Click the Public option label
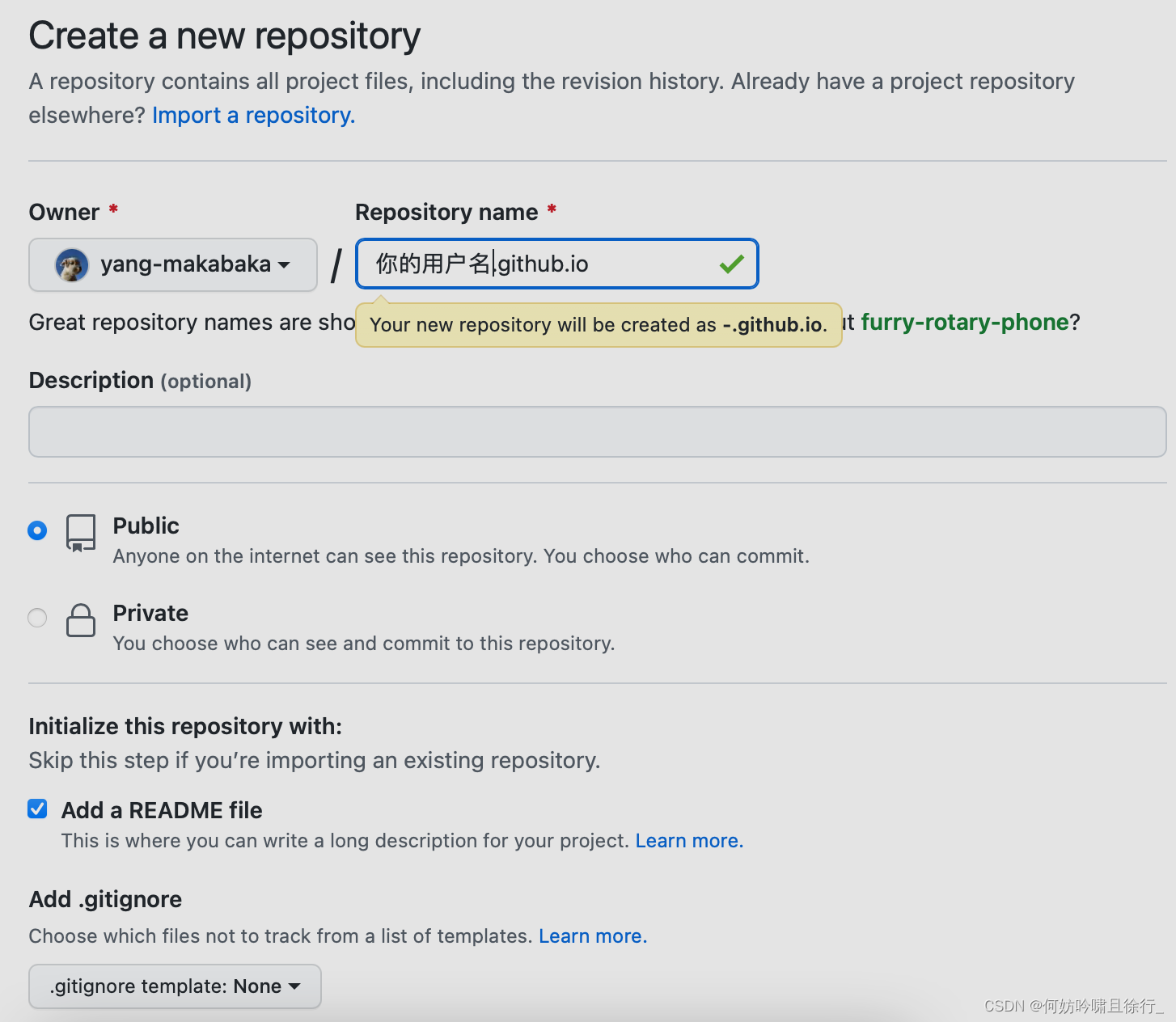Screen dimensions: 1176x1022 pyautogui.click(x=146, y=526)
